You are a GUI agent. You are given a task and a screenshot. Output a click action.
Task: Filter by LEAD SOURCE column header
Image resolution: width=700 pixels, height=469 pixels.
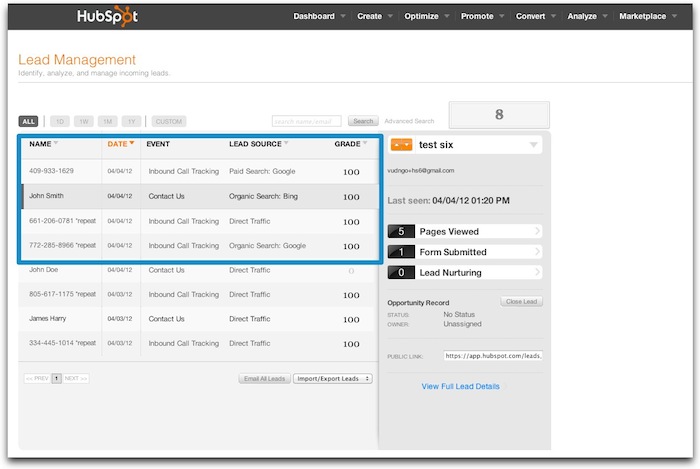(258, 144)
